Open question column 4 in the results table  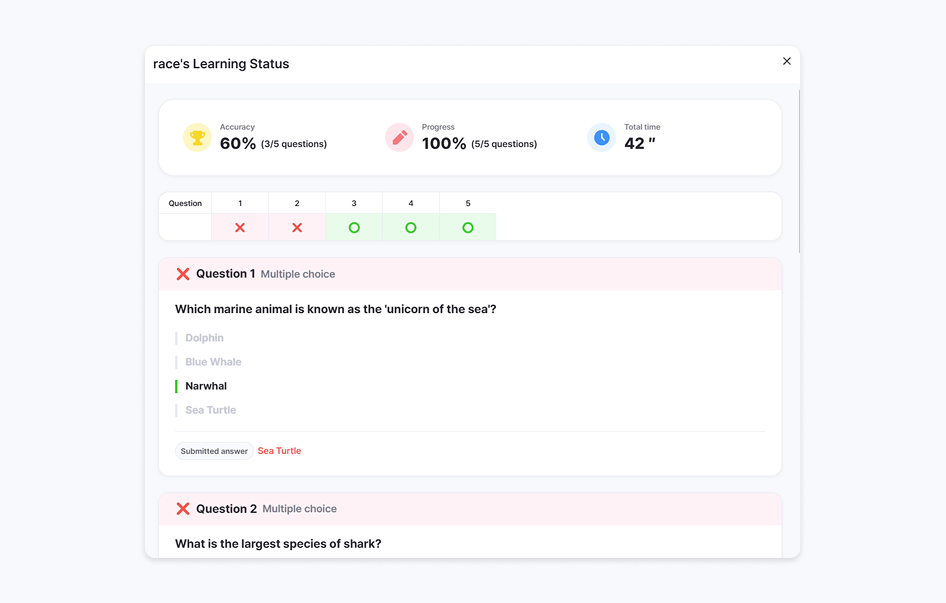point(411,203)
